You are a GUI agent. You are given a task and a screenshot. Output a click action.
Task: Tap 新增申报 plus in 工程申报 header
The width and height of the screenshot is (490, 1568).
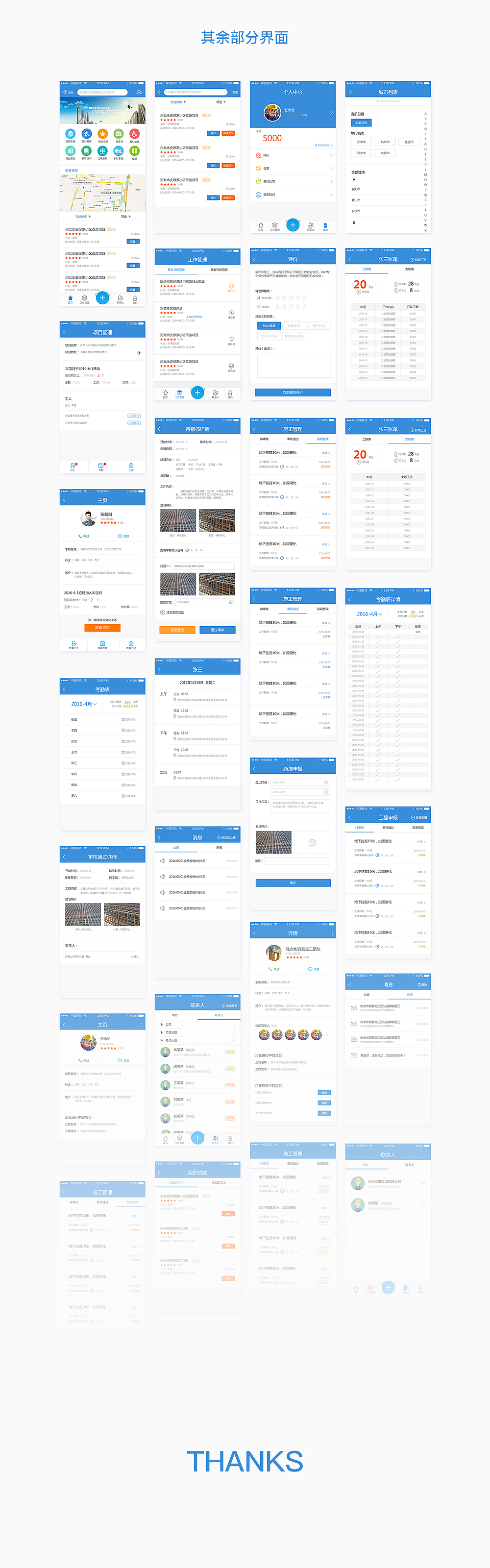point(419,817)
